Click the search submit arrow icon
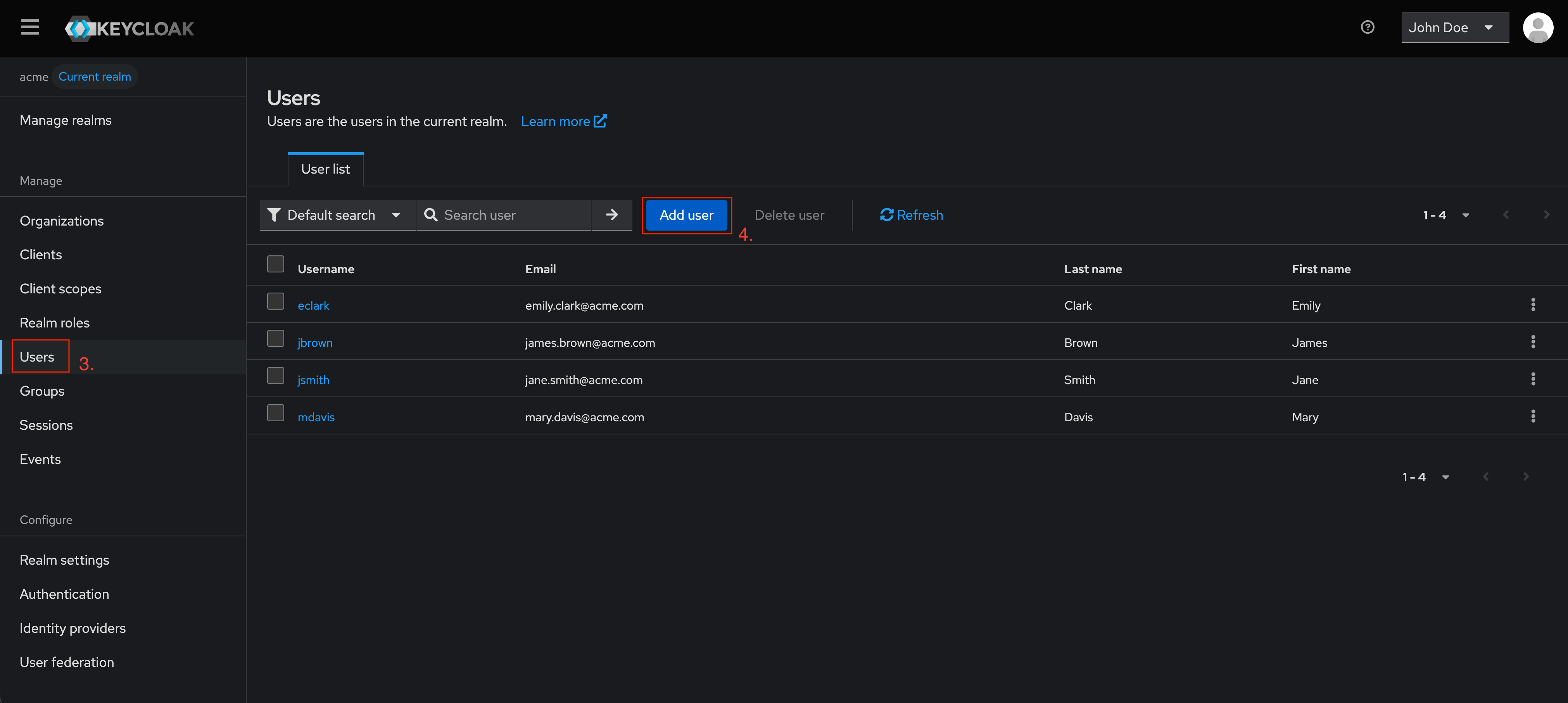Viewport: 1568px width, 703px height. [x=612, y=215]
